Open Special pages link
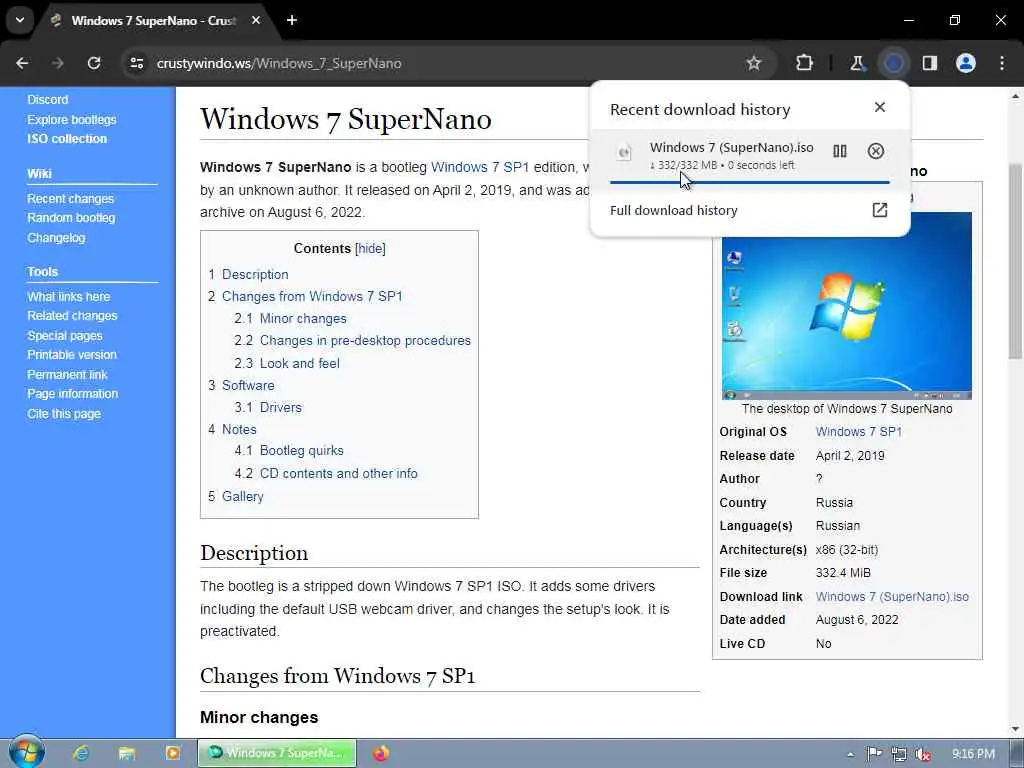 pyautogui.click(x=65, y=336)
